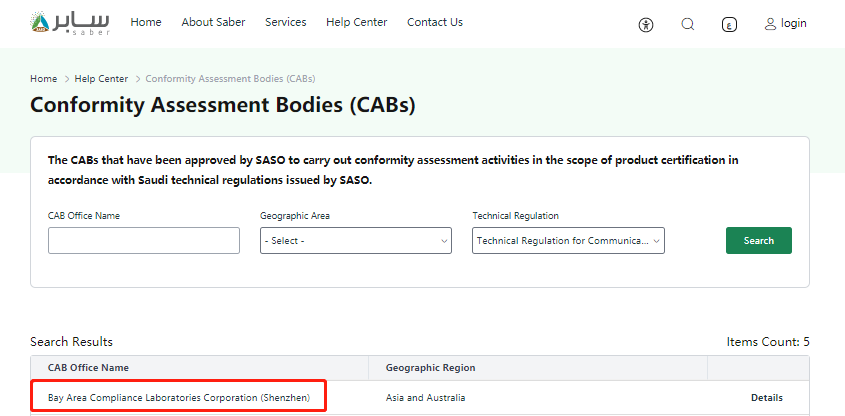
Task: Expand the Geographic Area dropdown
Action: pyautogui.click(x=356, y=241)
